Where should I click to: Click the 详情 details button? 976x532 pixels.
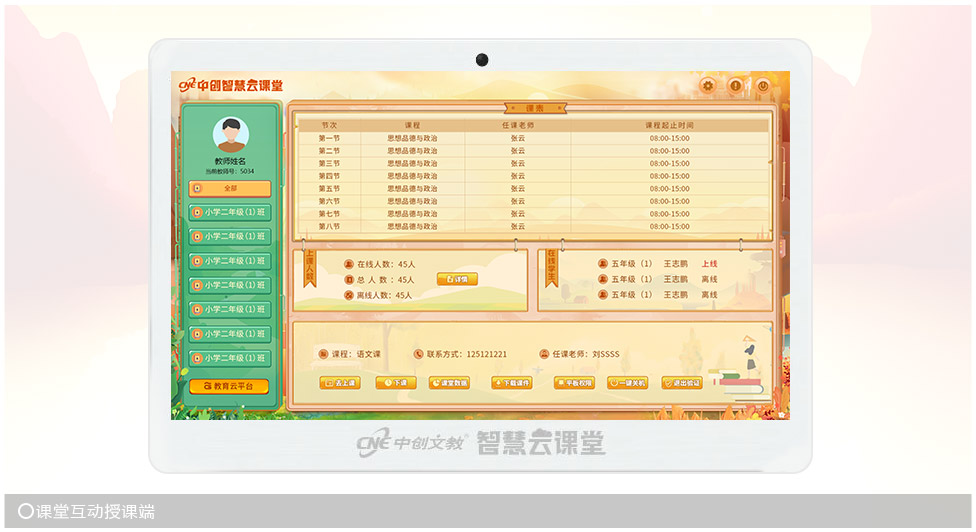[457, 279]
